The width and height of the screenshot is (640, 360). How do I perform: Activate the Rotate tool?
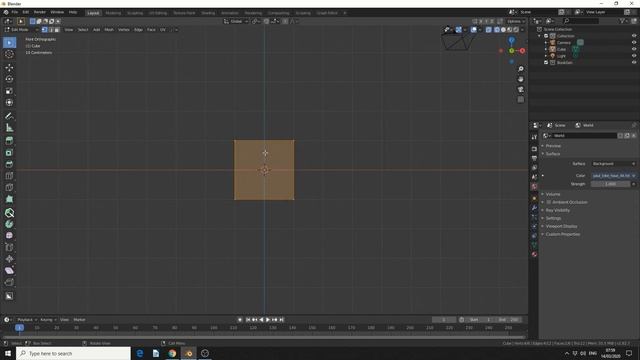tap(9, 79)
